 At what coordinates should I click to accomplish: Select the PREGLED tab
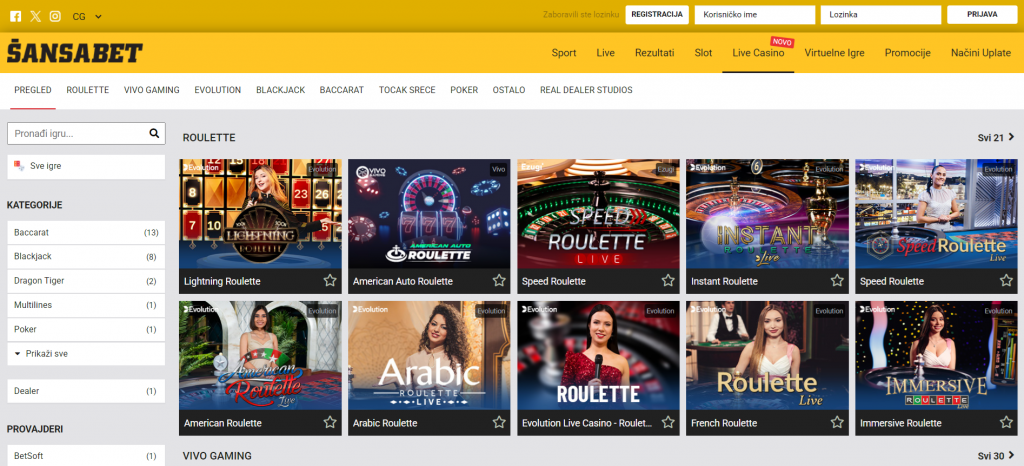click(x=33, y=90)
